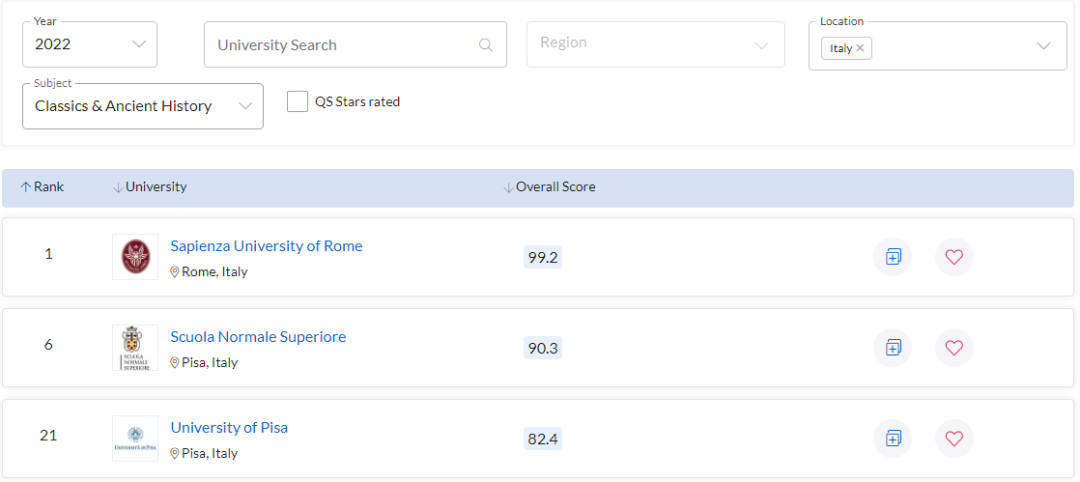Screen dimensions: 1080x482
Task: Open Sapienza University of Rome link
Action: point(266,246)
